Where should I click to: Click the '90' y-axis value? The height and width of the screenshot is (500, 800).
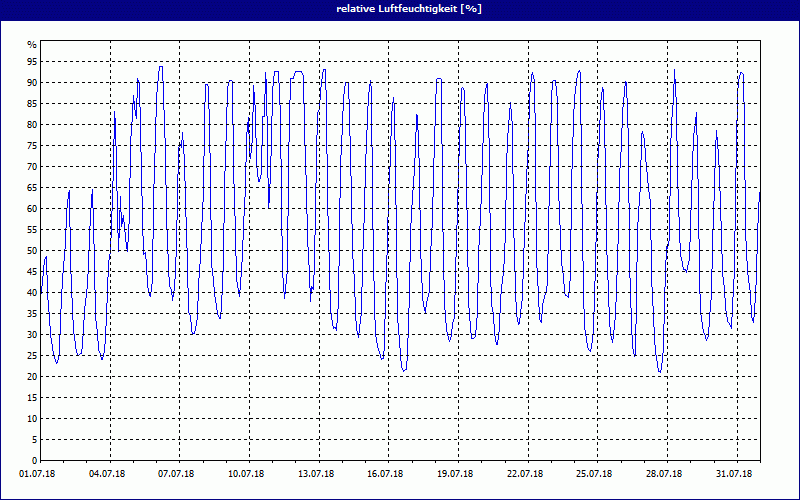point(32,83)
